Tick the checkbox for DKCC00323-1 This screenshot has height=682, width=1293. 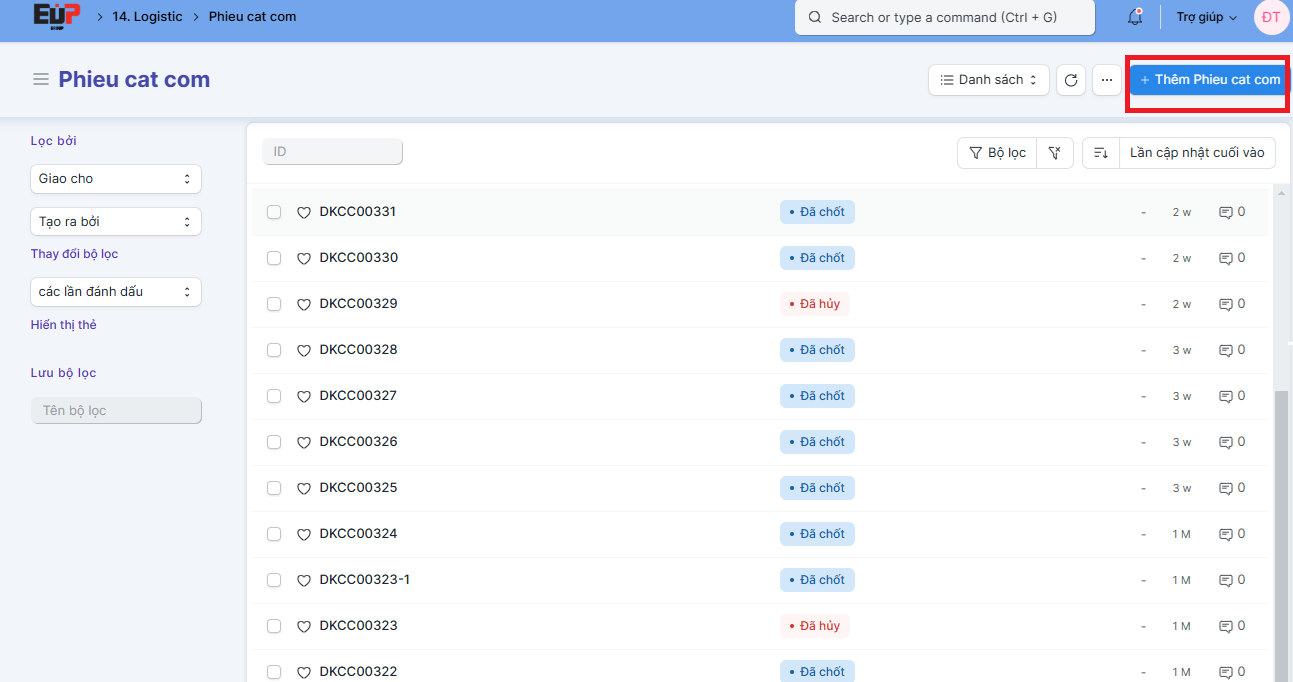pos(274,580)
